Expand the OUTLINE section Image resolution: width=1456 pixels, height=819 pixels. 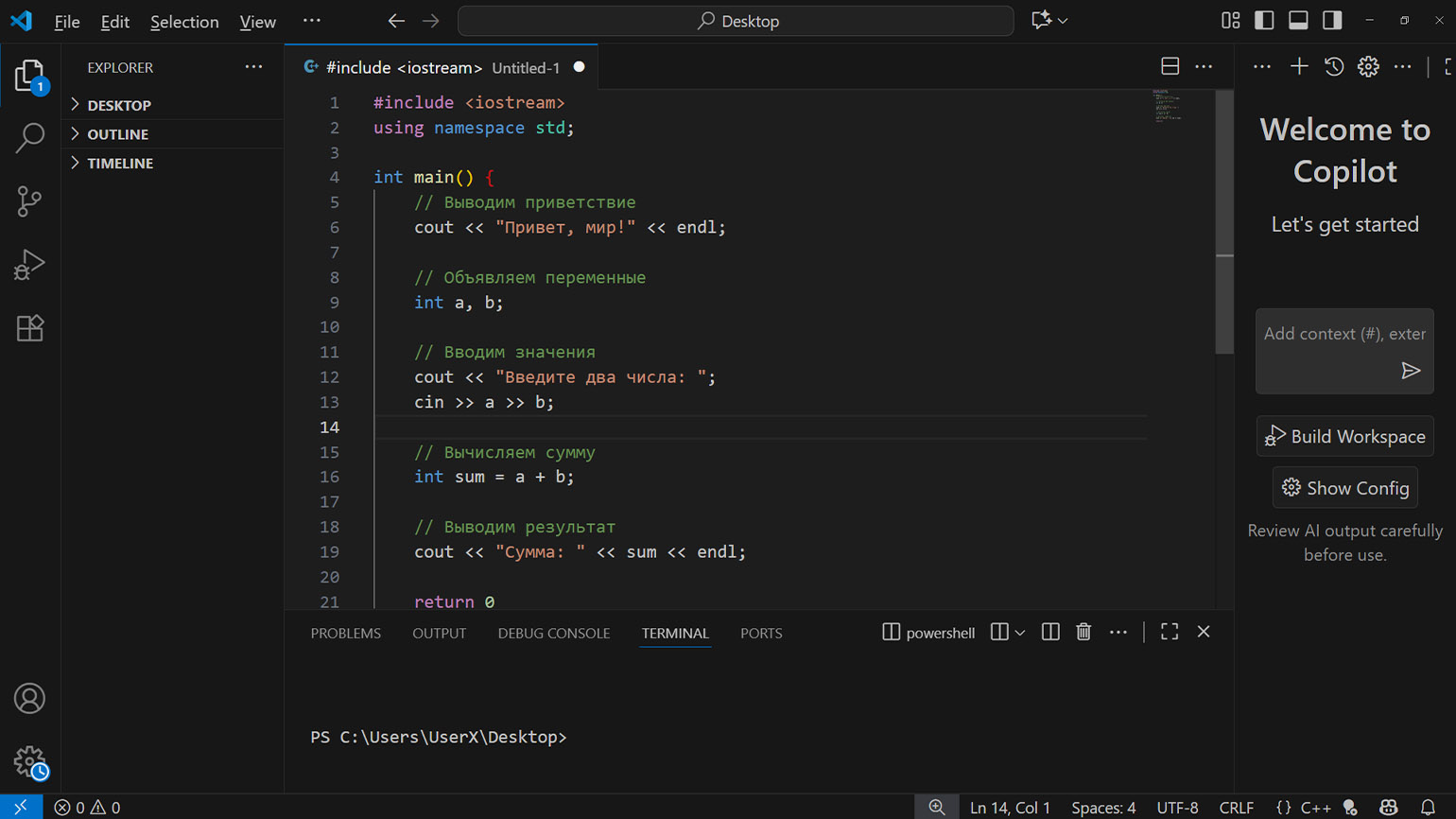pyautogui.click(x=117, y=134)
